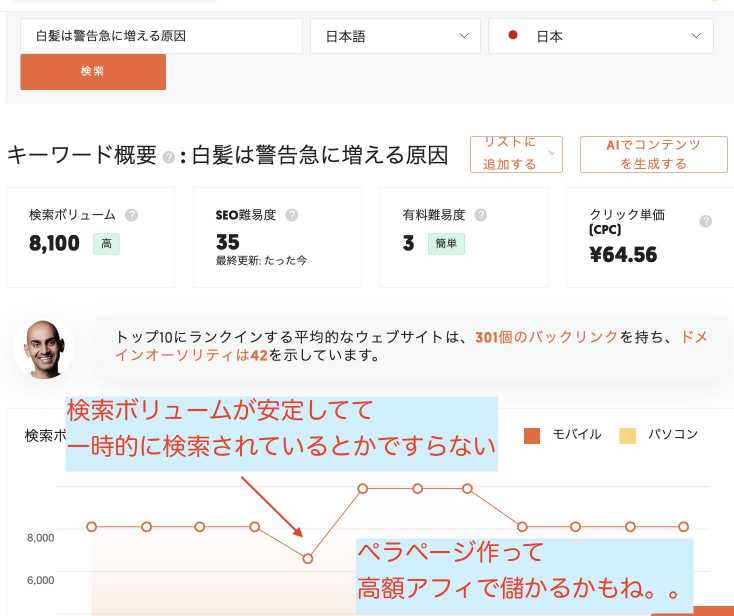Click help icon beside 検索ボリューム
The width and height of the screenshot is (734, 616).
click(132, 215)
